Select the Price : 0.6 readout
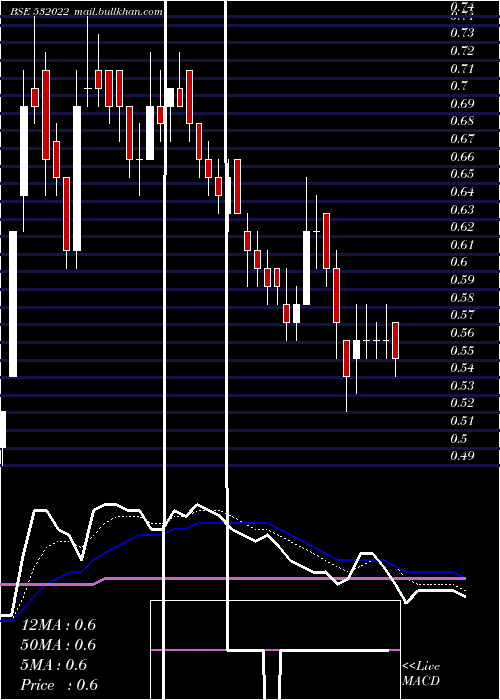Image resolution: width=500 pixels, height=700 pixels. [59, 685]
